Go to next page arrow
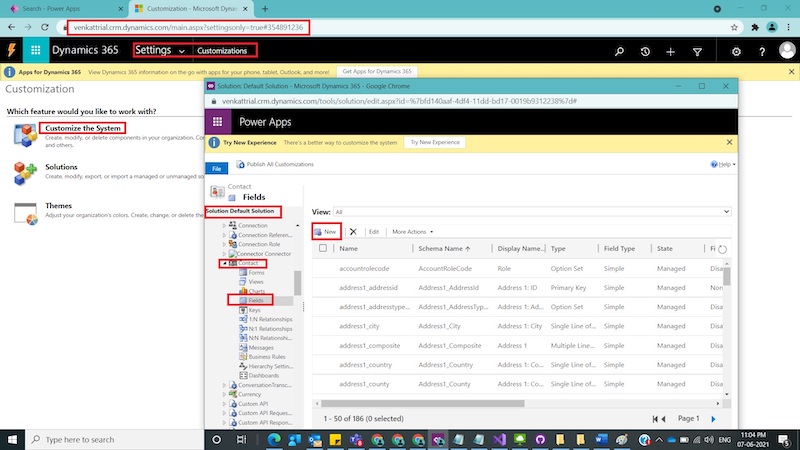Viewport: 800px width, 450px height. [x=713, y=419]
